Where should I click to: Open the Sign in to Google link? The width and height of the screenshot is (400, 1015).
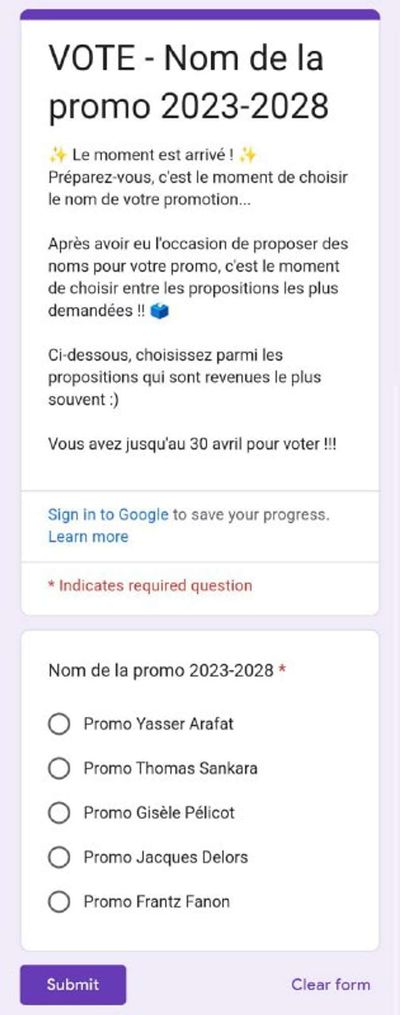click(x=108, y=515)
